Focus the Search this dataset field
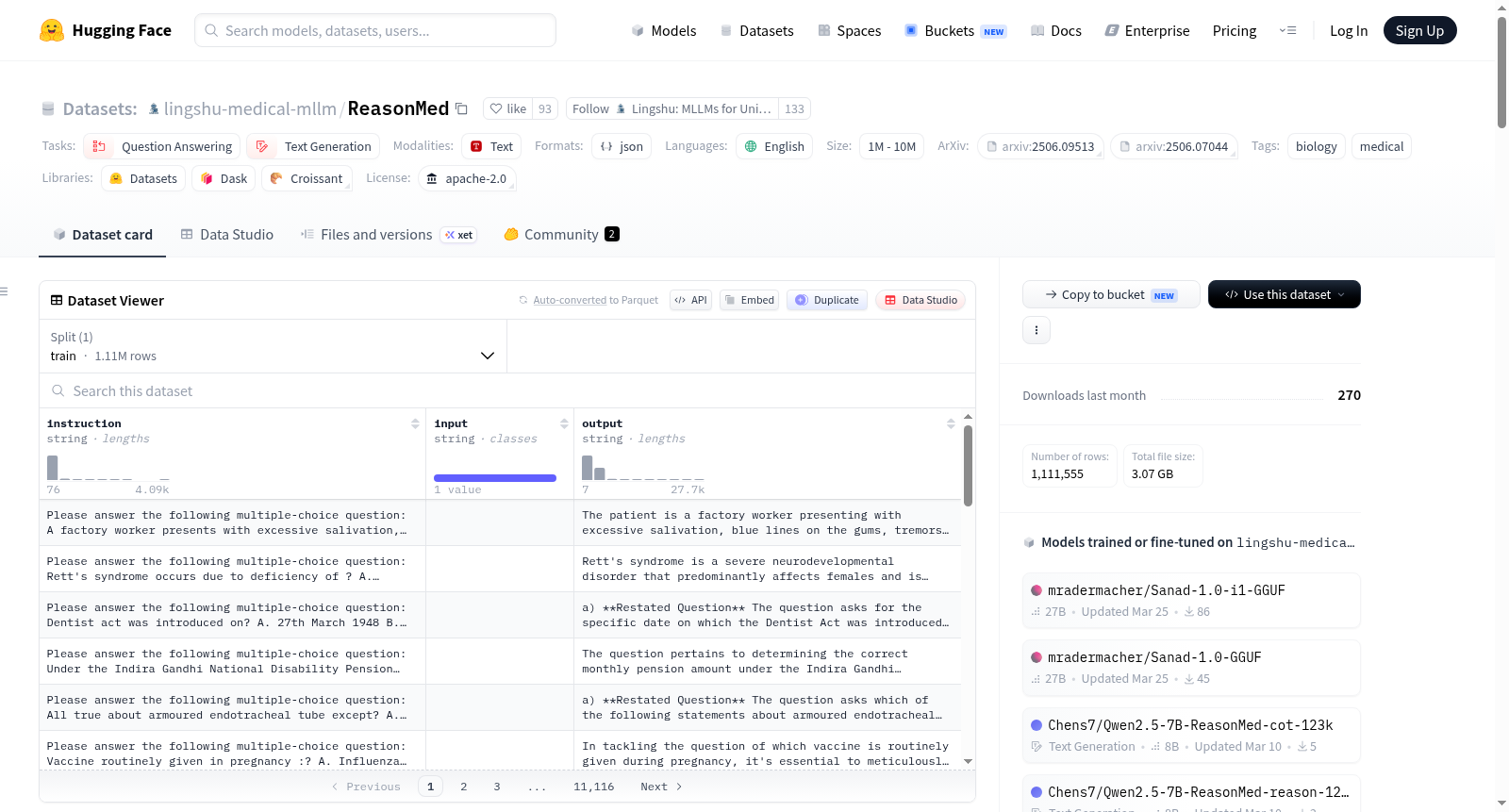This screenshot has height=812, width=1509. [x=507, y=390]
